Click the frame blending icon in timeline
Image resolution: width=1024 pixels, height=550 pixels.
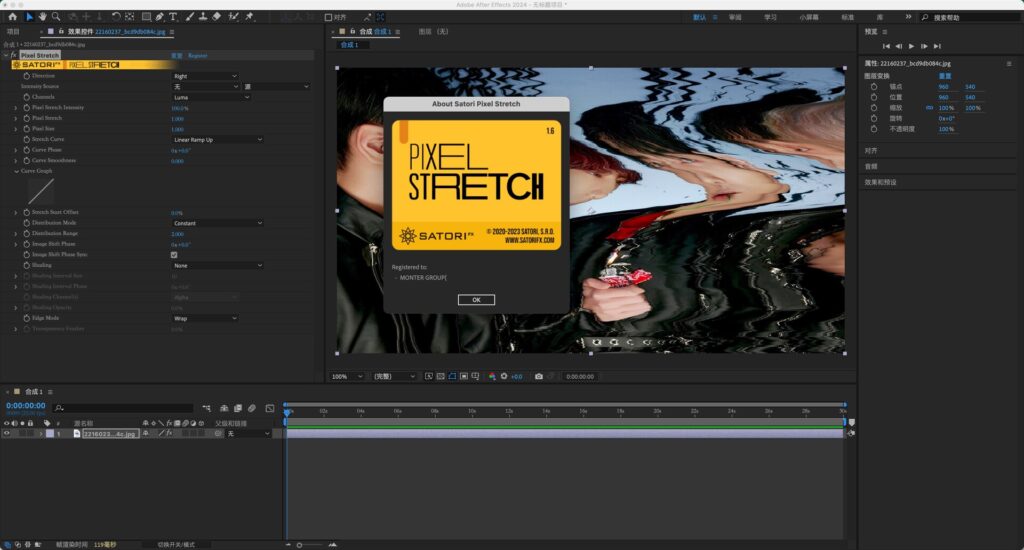[238, 408]
